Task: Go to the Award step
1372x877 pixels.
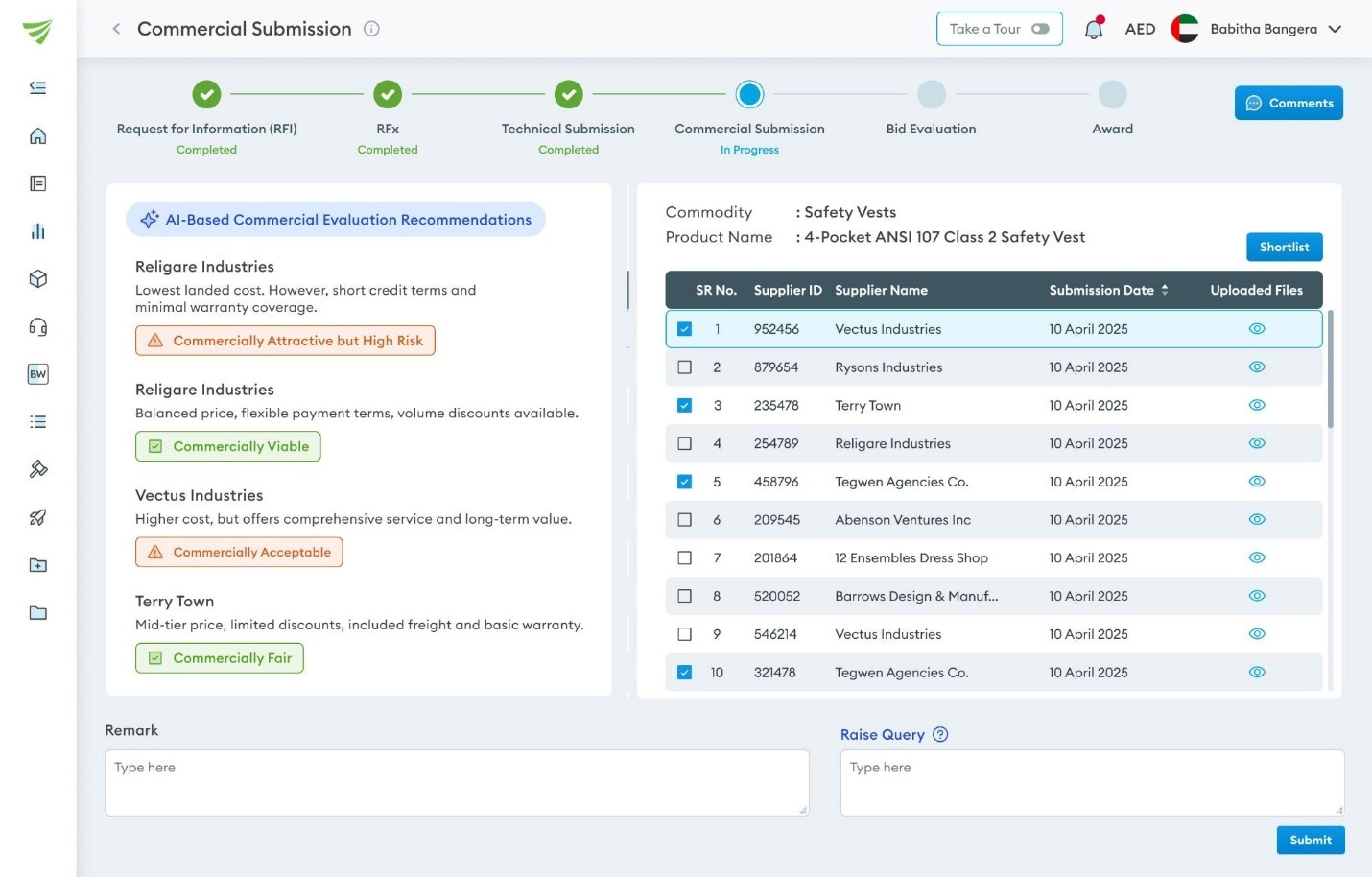Action: (x=1112, y=94)
